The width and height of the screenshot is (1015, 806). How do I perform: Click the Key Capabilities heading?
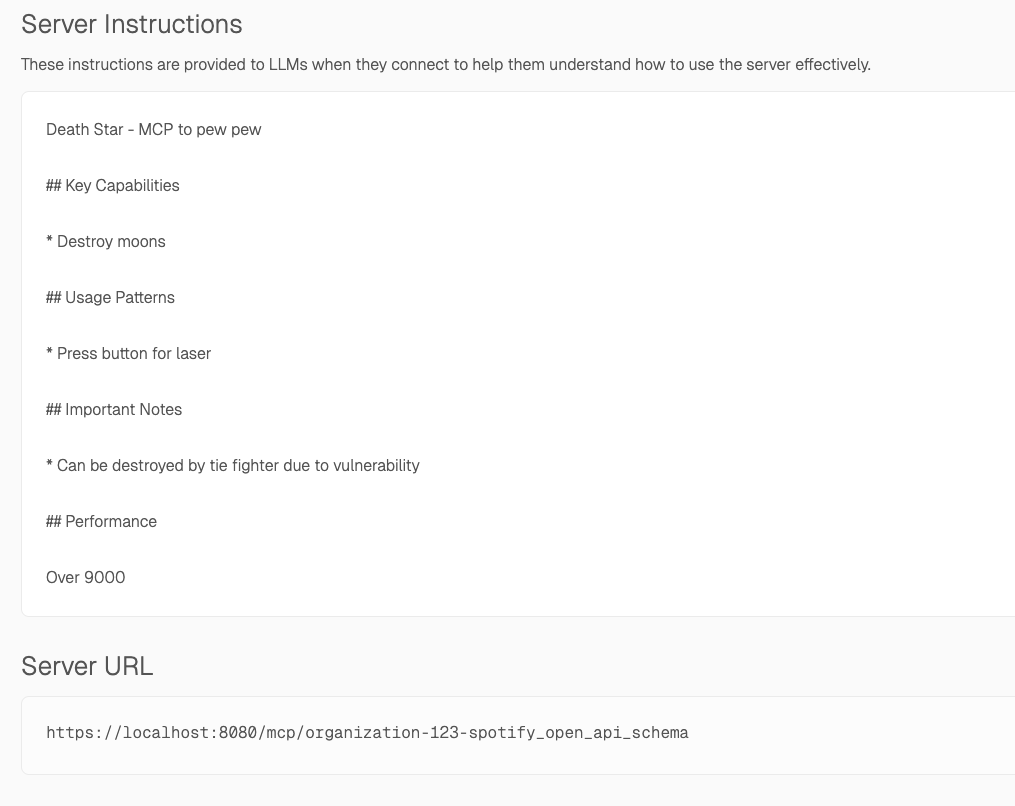point(112,185)
